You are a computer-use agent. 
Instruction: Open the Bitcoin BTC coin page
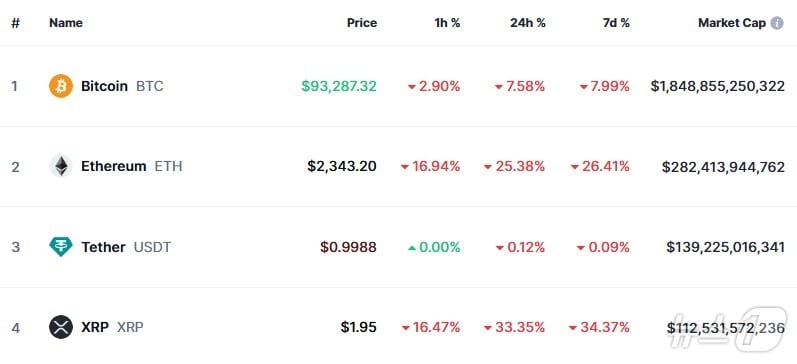pos(122,86)
